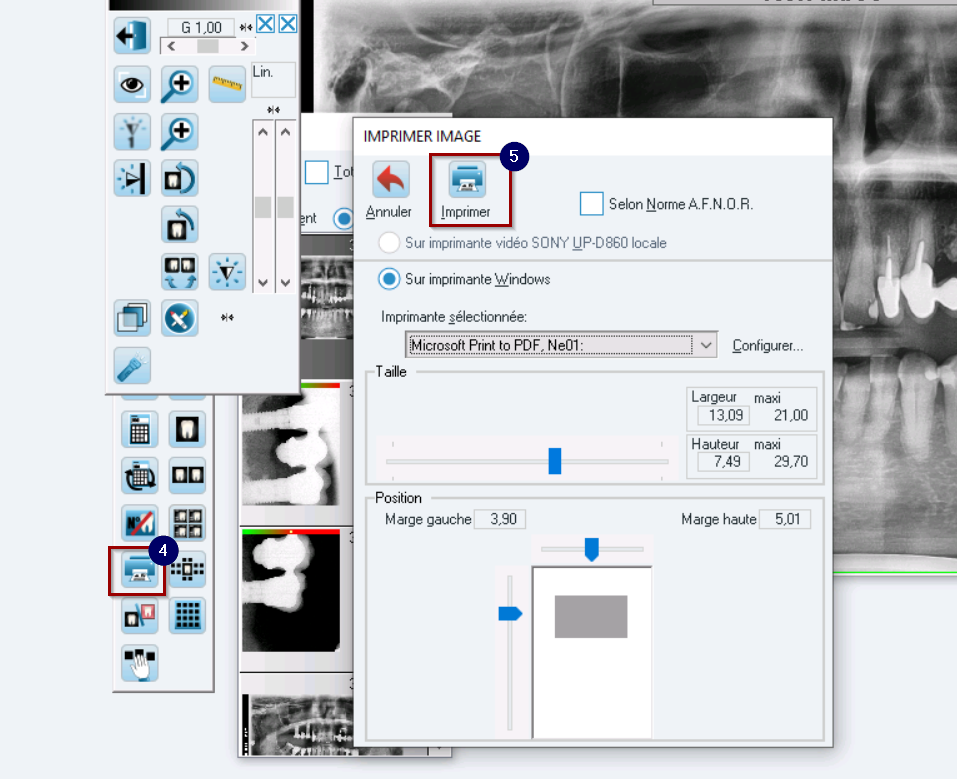Viewport: 957px width, 779px height.
Task: Click Imprimer to print the image
Action: (466, 190)
